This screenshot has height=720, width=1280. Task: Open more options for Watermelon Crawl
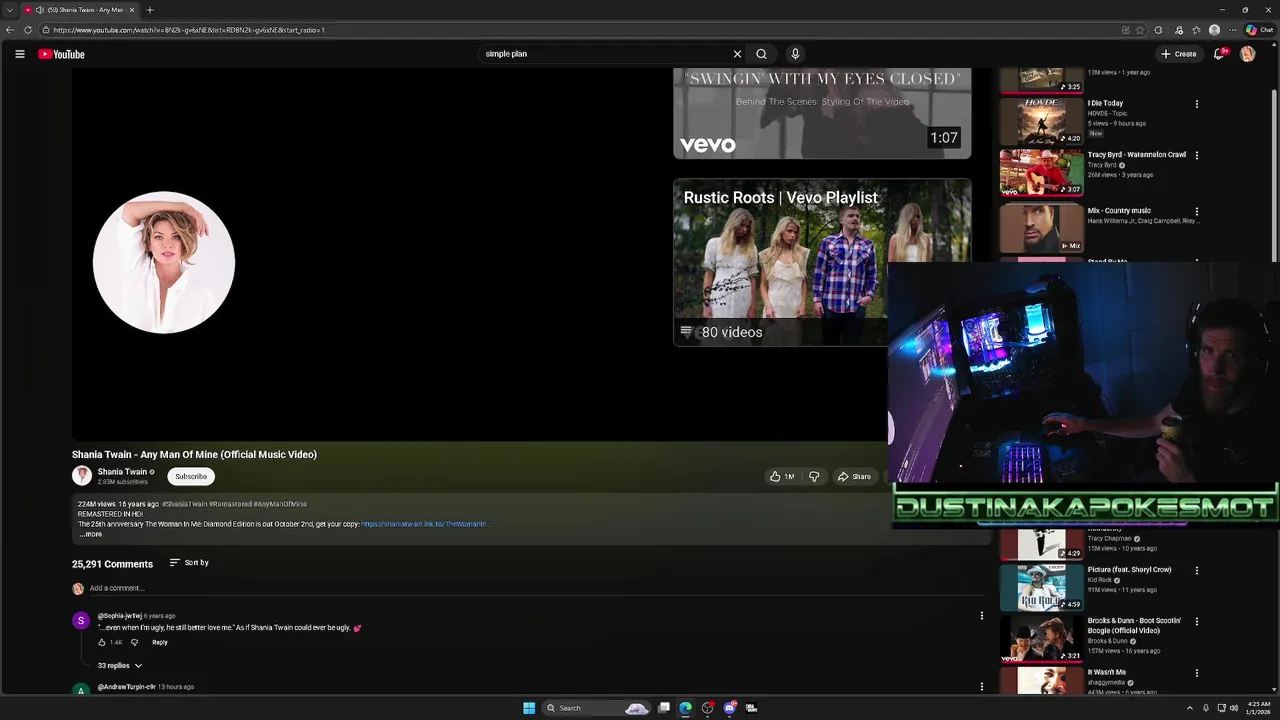click(x=1197, y=155)
